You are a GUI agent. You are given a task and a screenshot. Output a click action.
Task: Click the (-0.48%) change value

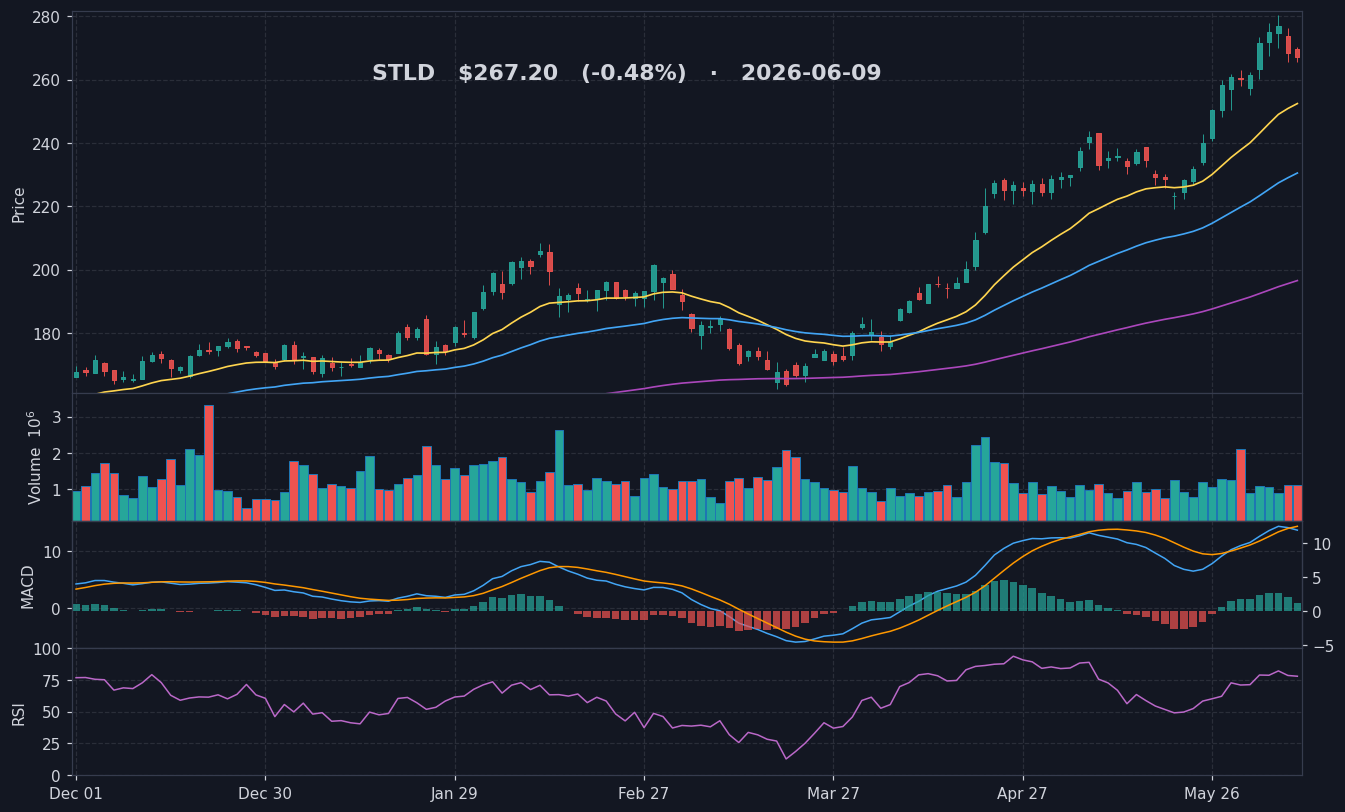[x=634, y=74]
